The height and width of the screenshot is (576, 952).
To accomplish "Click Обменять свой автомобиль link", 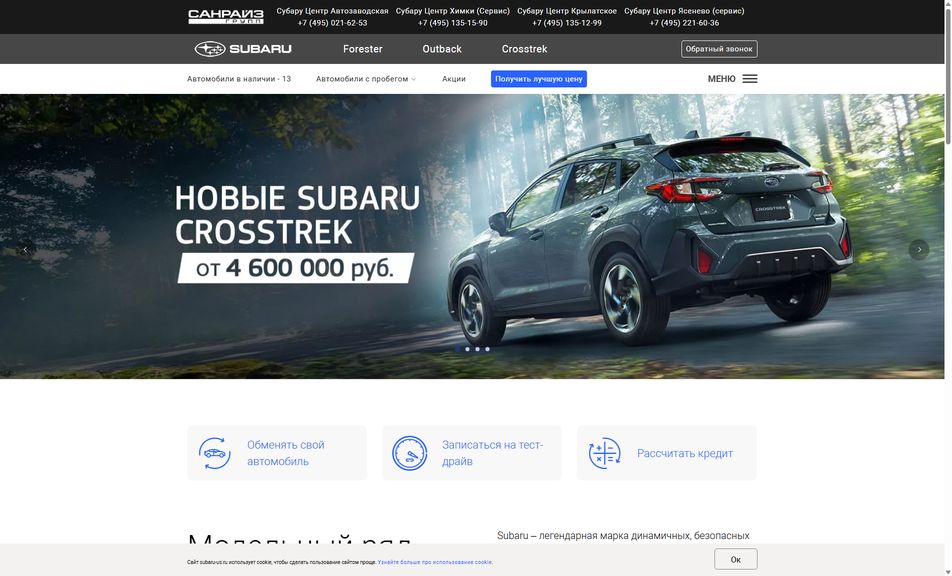I will coord(285,453).
